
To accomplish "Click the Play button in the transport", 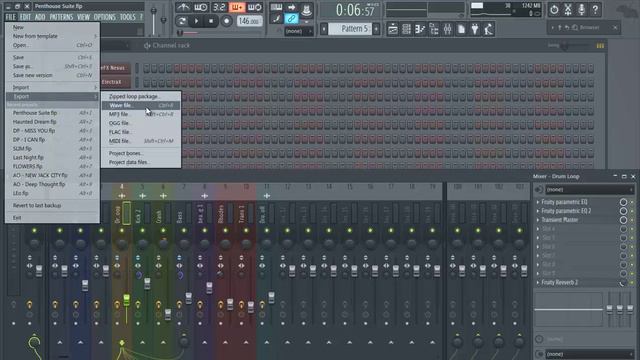I will [x=196, y=21].
